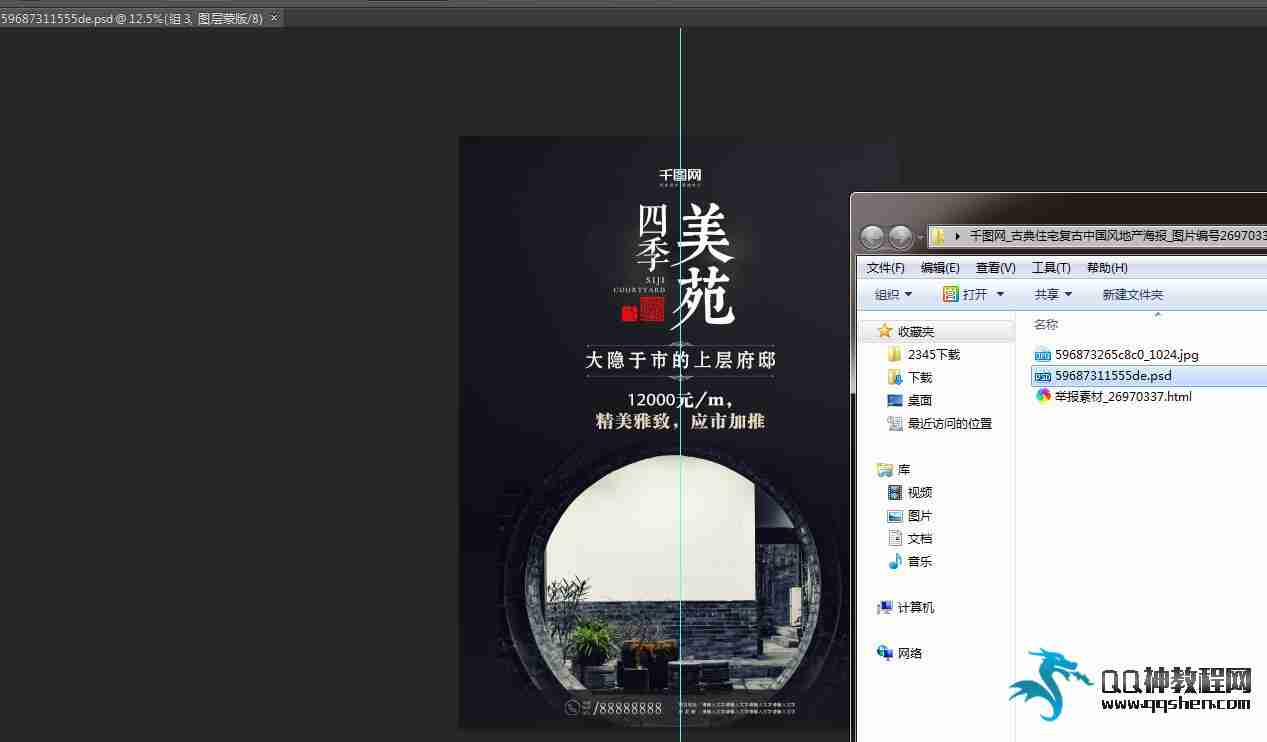Viewport: 1267px width, 742px height.
Task: Click the 视频 video library icon
Action: tap(895, 492)
